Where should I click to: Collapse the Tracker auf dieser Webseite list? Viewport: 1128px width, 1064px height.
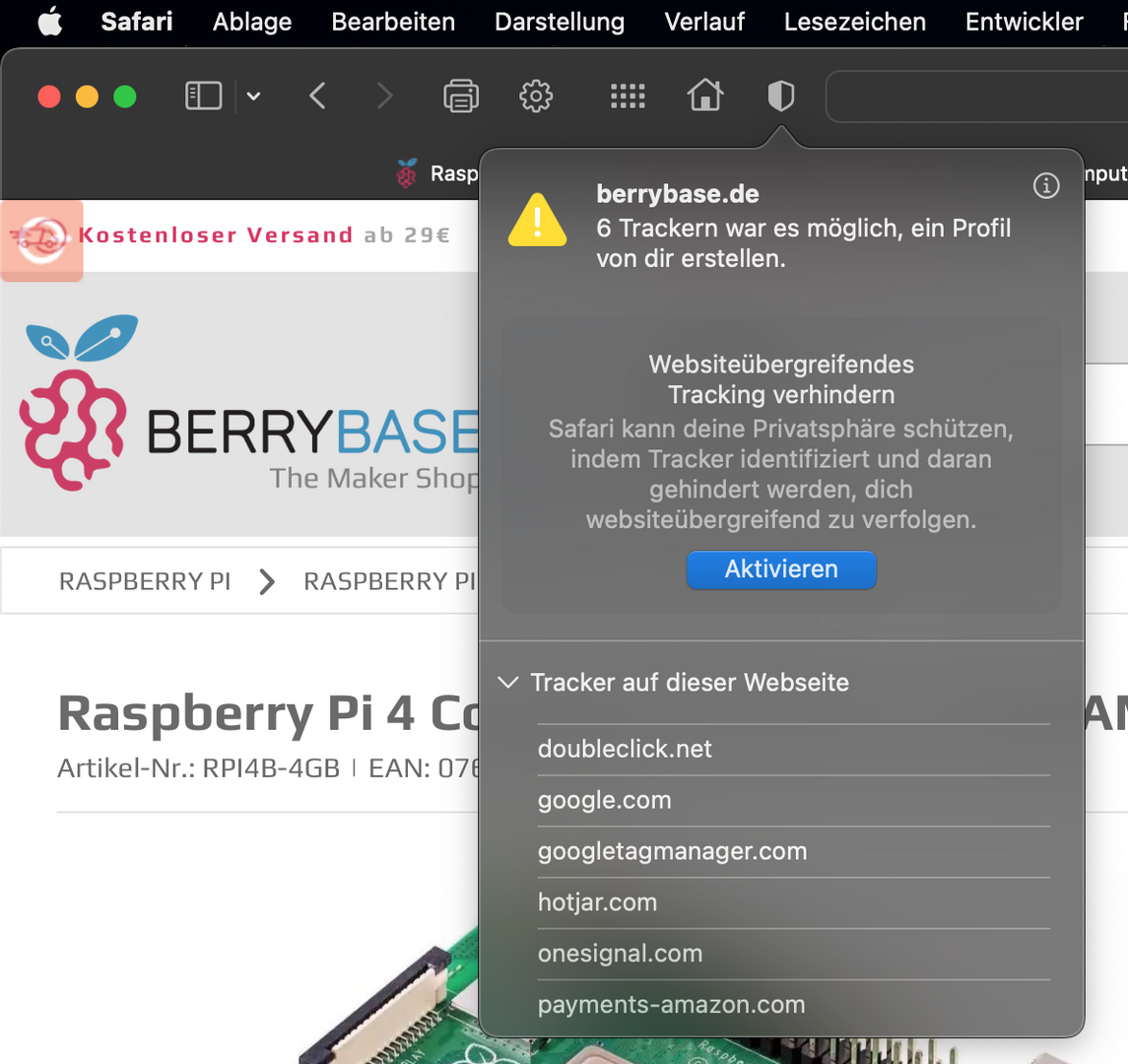click(508, 682)
